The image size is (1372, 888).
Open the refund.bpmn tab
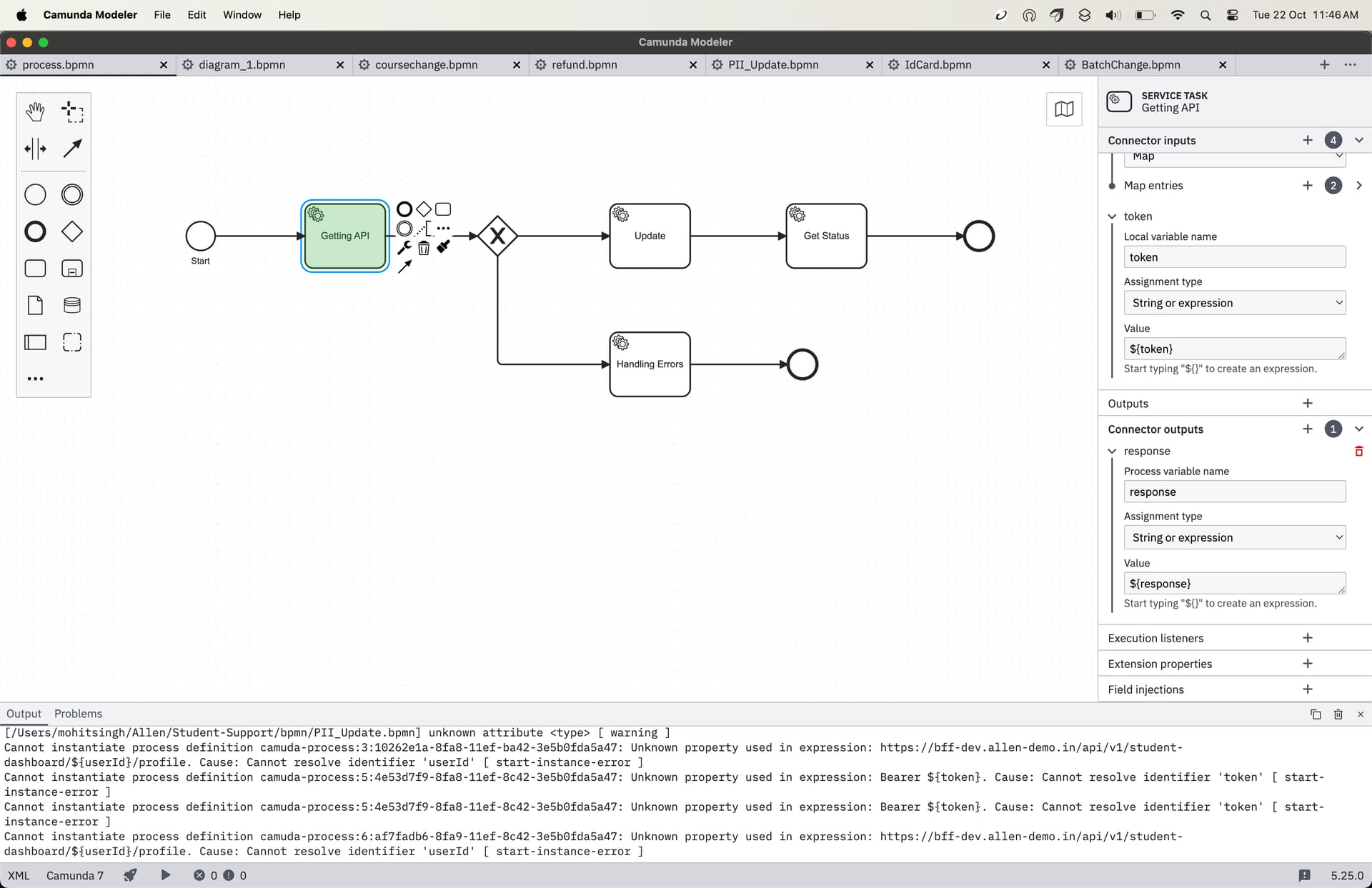[585, 64]
